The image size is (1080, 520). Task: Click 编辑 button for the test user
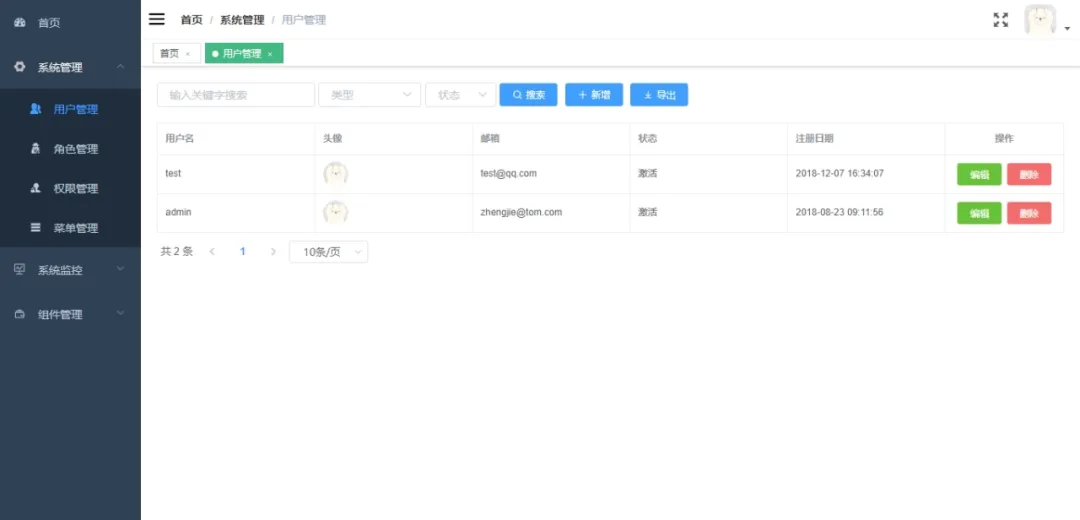979,174
